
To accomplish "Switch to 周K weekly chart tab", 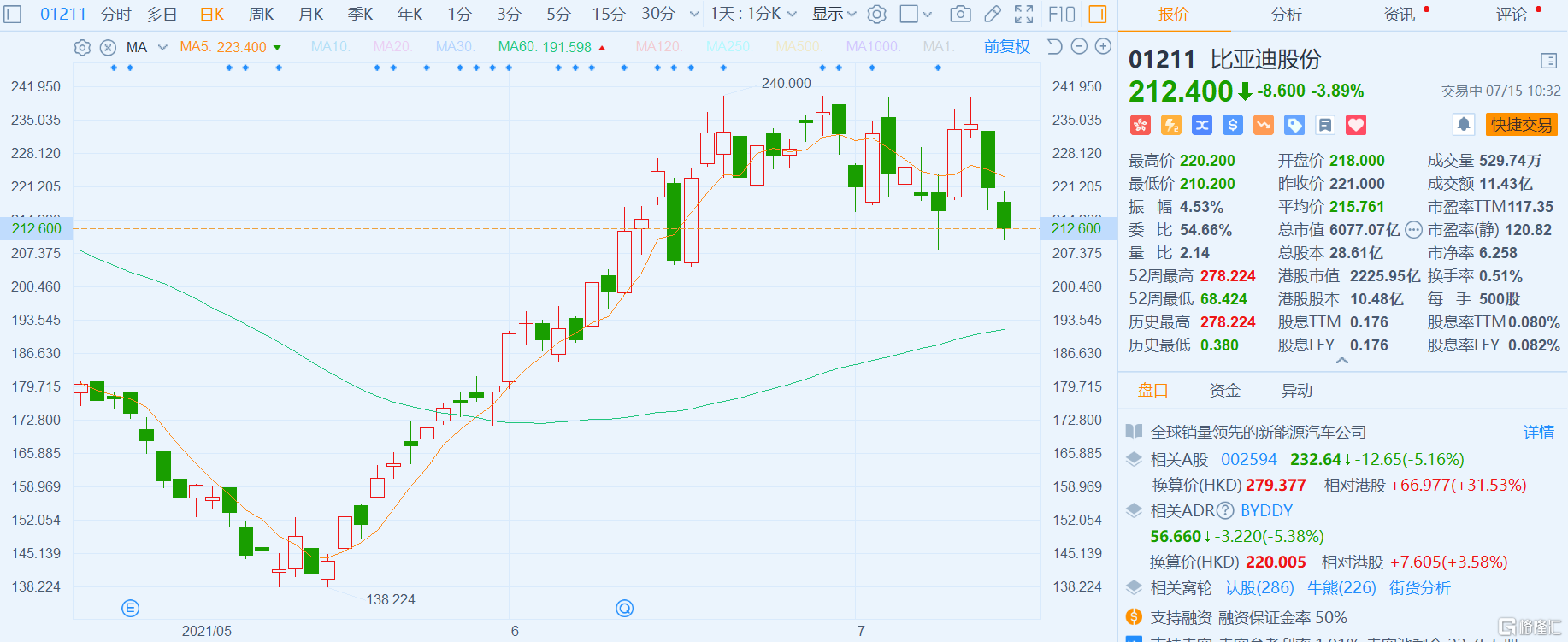I will click(261, 14).
